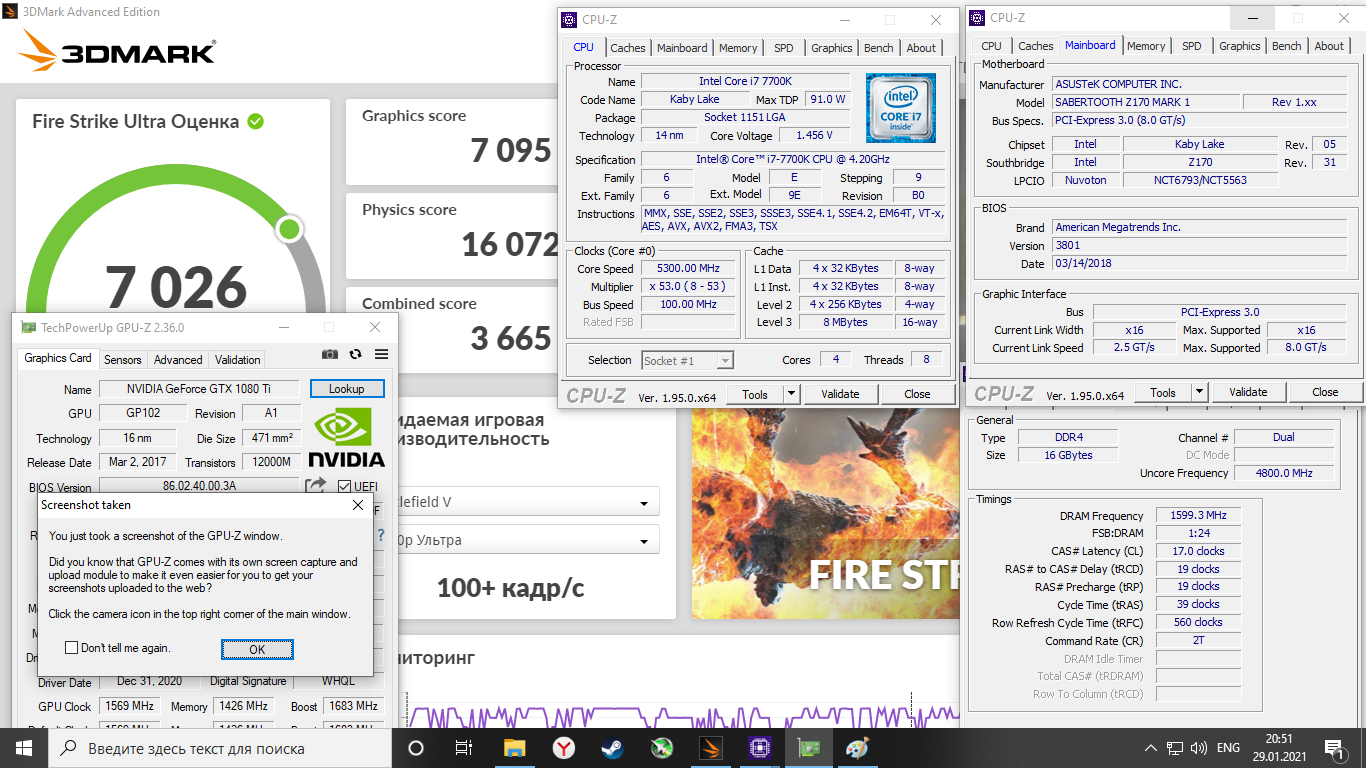Image resolution: width=1366 pixels, height=768 pixels.
Task: Close the Screenshot taken dialog with X
Action: tap(359, 505)
